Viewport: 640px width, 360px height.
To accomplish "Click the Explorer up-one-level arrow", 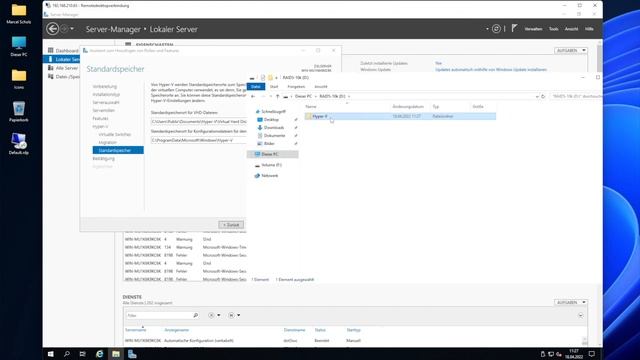I will click(278, 97).
